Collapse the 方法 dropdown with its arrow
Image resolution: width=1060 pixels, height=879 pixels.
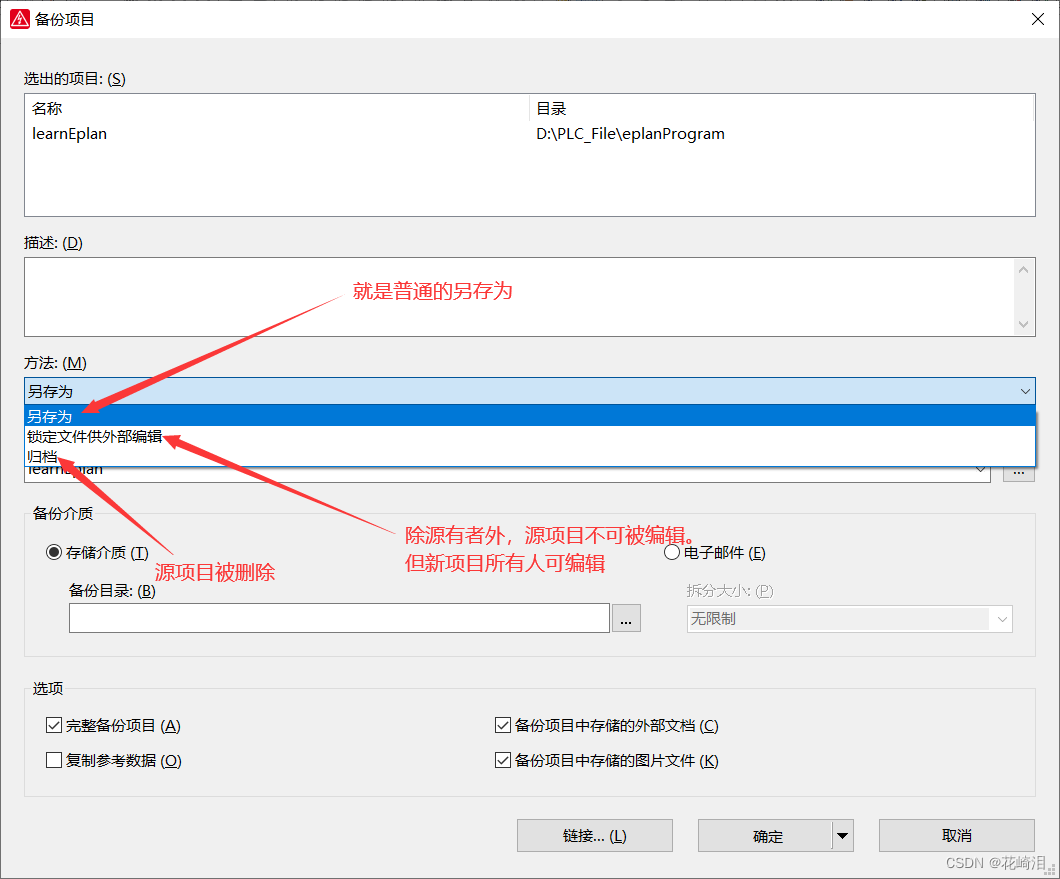1025,391
